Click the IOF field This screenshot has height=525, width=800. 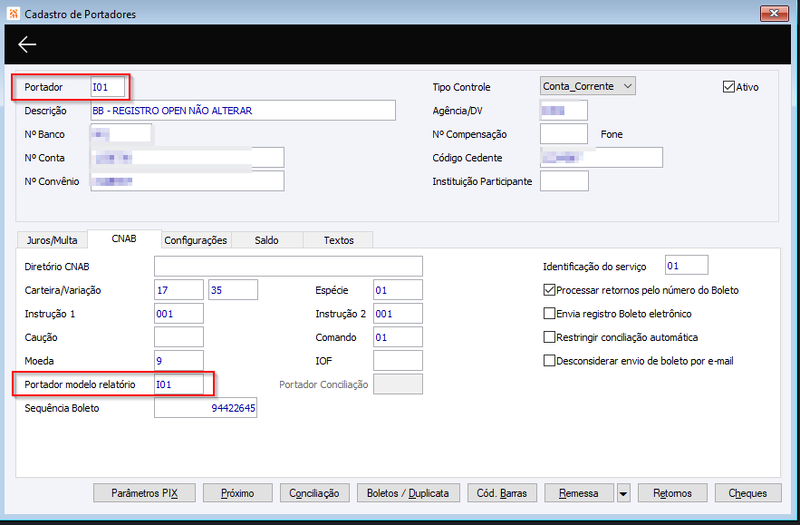(398, 361)
